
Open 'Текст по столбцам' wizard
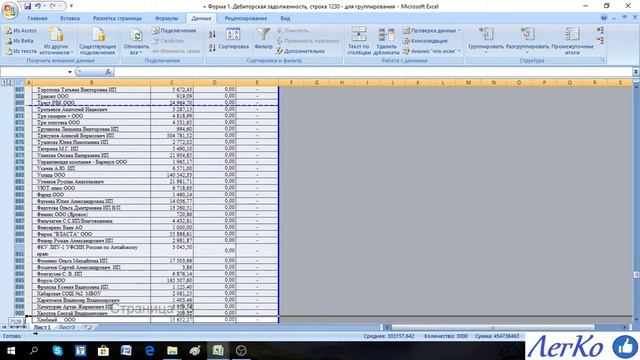coord(359,41)
